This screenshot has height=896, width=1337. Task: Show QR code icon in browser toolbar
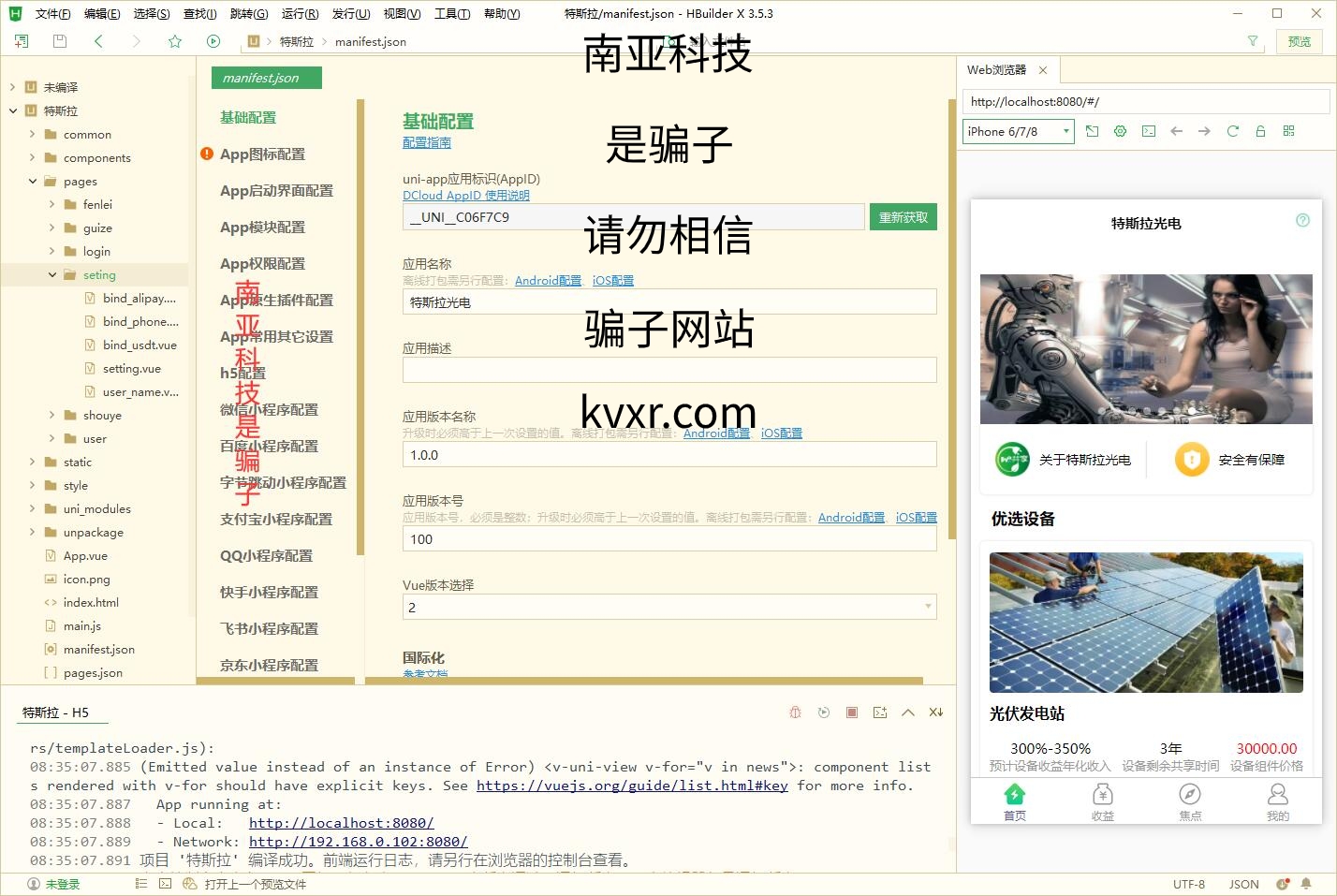tap(1289, 131)
